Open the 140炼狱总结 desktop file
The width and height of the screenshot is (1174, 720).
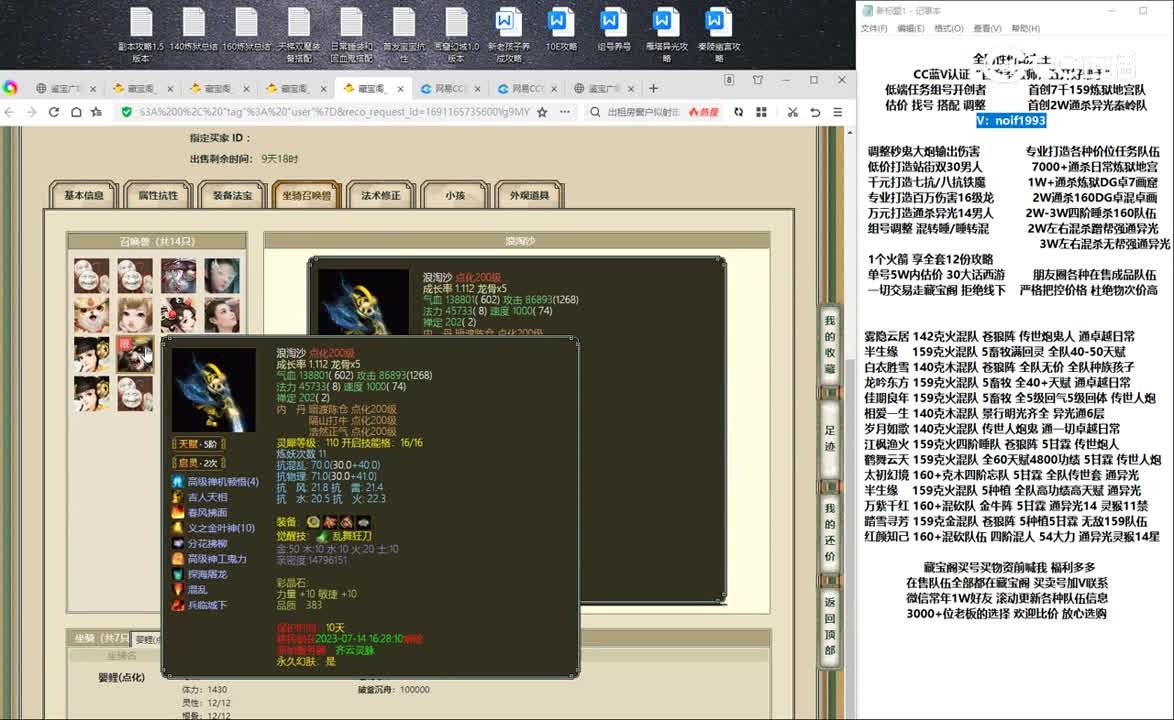coord(193,30)
